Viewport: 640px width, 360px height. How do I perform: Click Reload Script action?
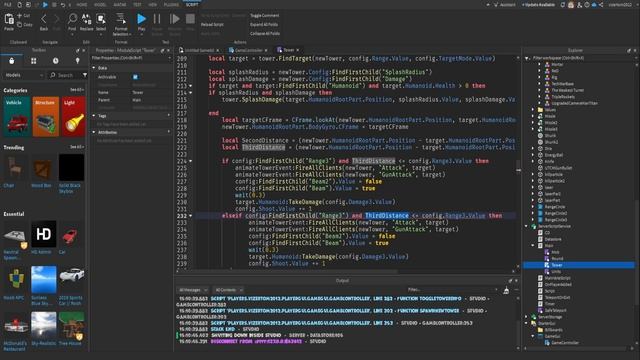[212, 24]
